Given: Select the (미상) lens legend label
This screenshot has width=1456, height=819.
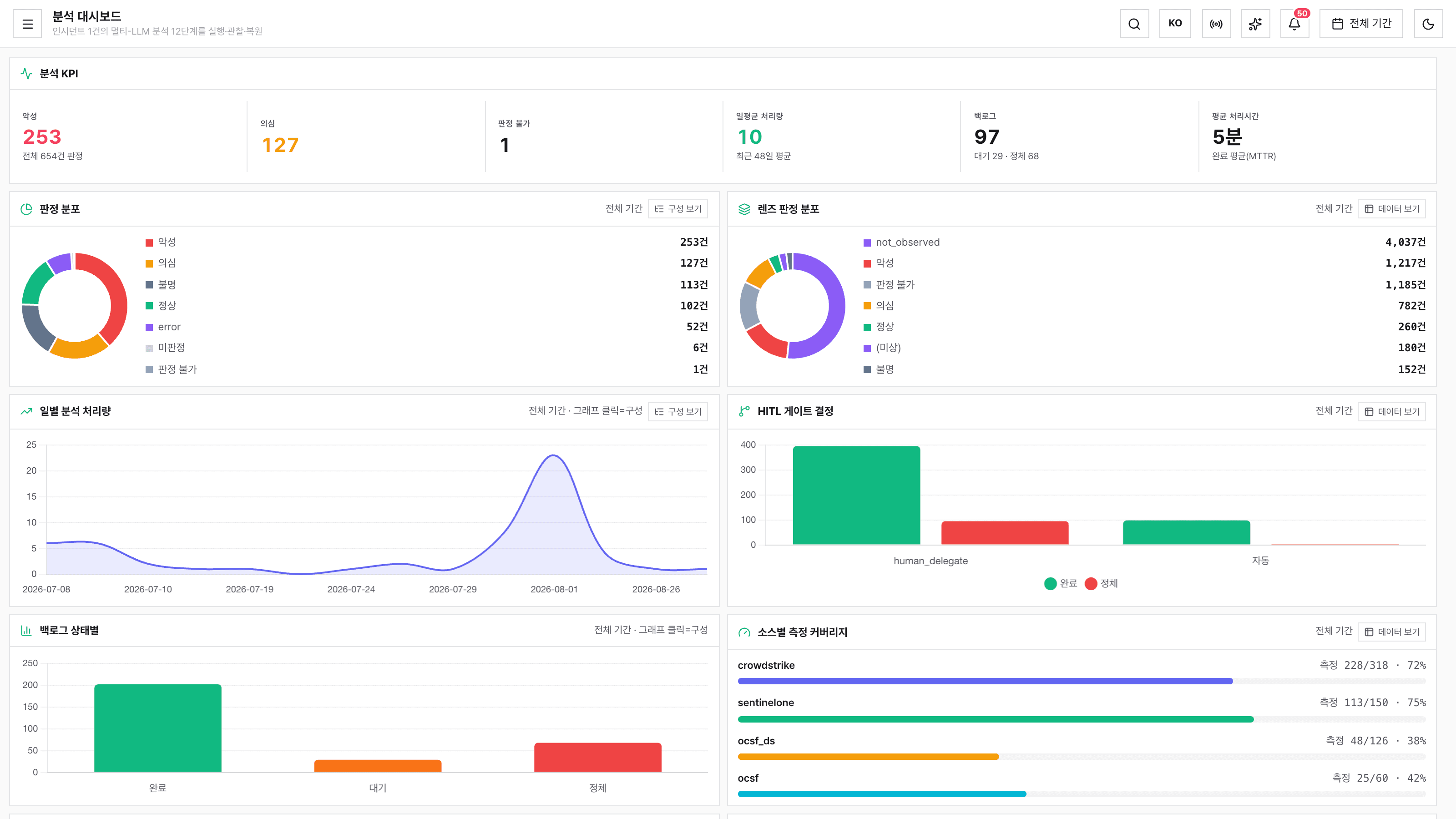Looking at the screenshot, I should tap(889, 348).
